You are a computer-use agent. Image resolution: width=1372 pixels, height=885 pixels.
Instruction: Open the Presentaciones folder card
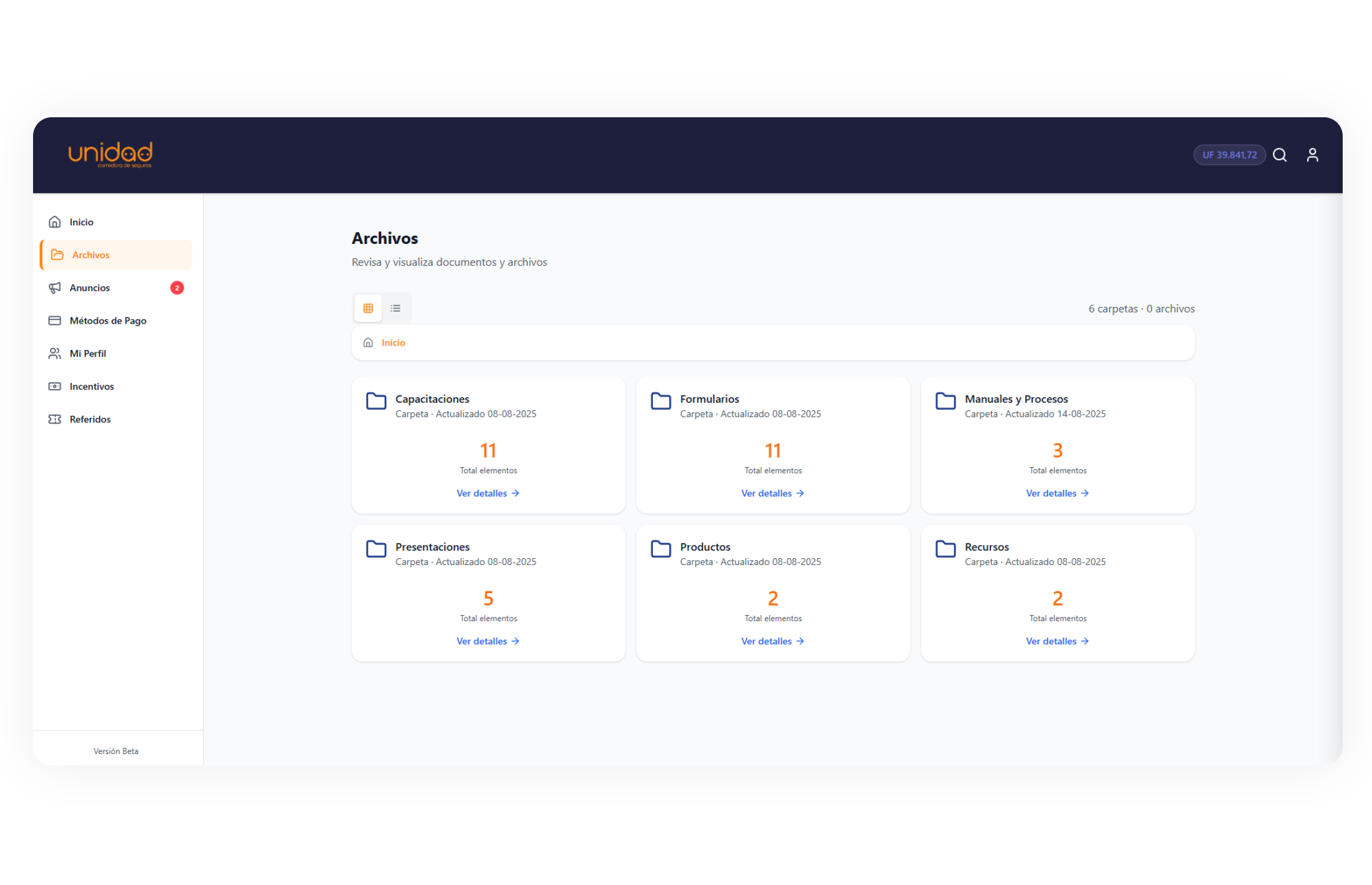click(x=488, y=593)
